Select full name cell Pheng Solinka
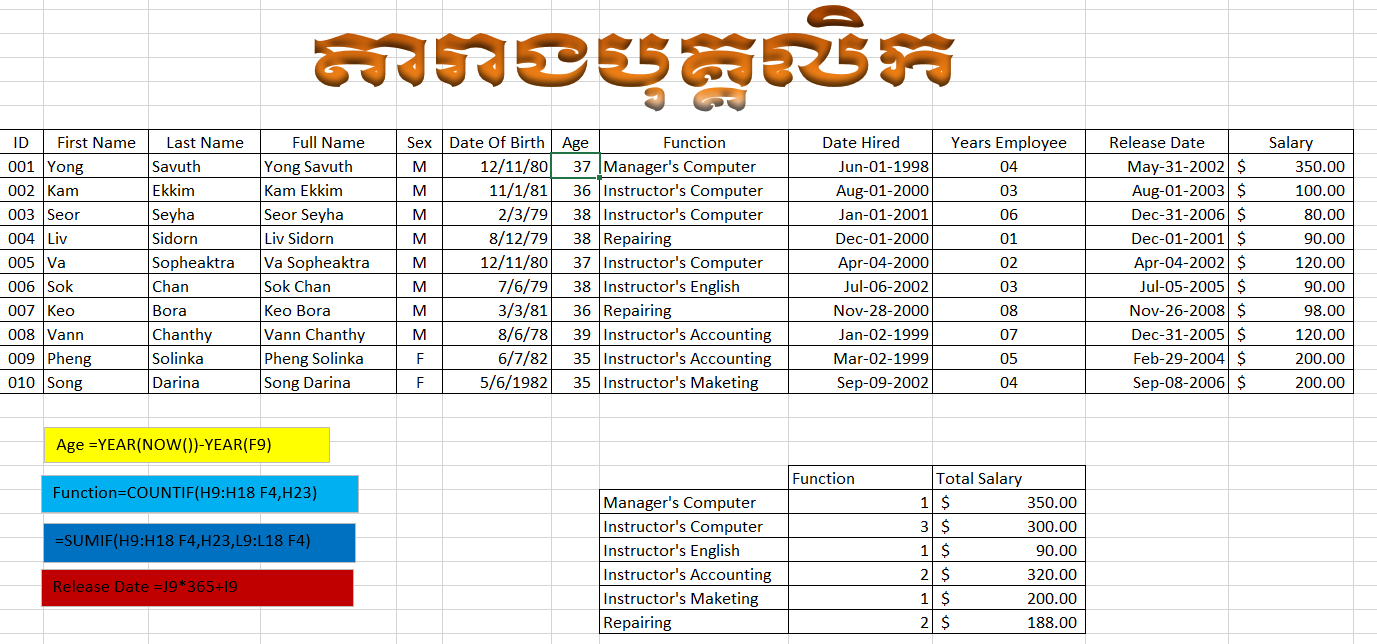Viewport: 1377px width, 644px height. click(328, 358)
